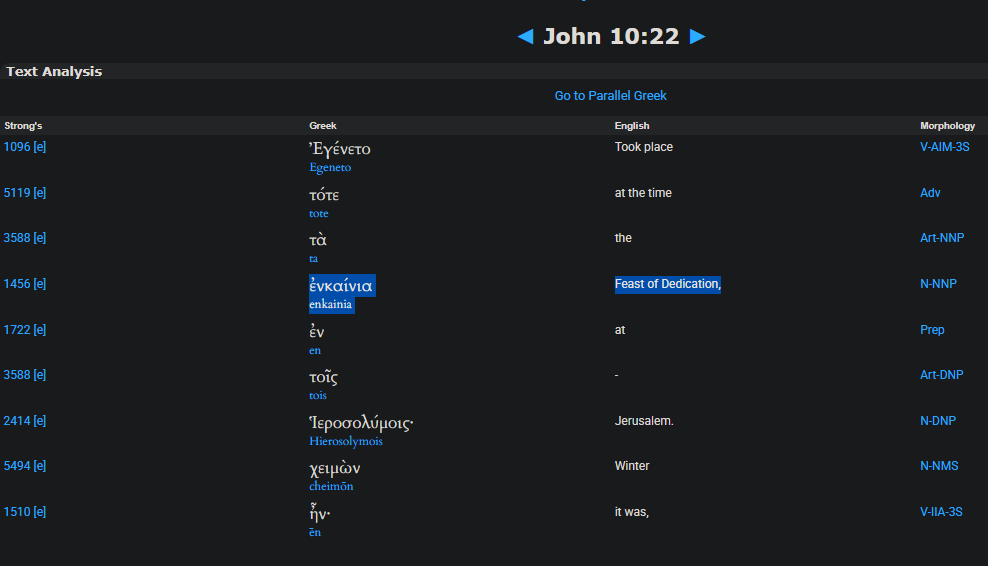This screenshot has width=988, height=566.
Task: Click the Greek word Ἱεροσολύμοις
Action: point(361,423)
